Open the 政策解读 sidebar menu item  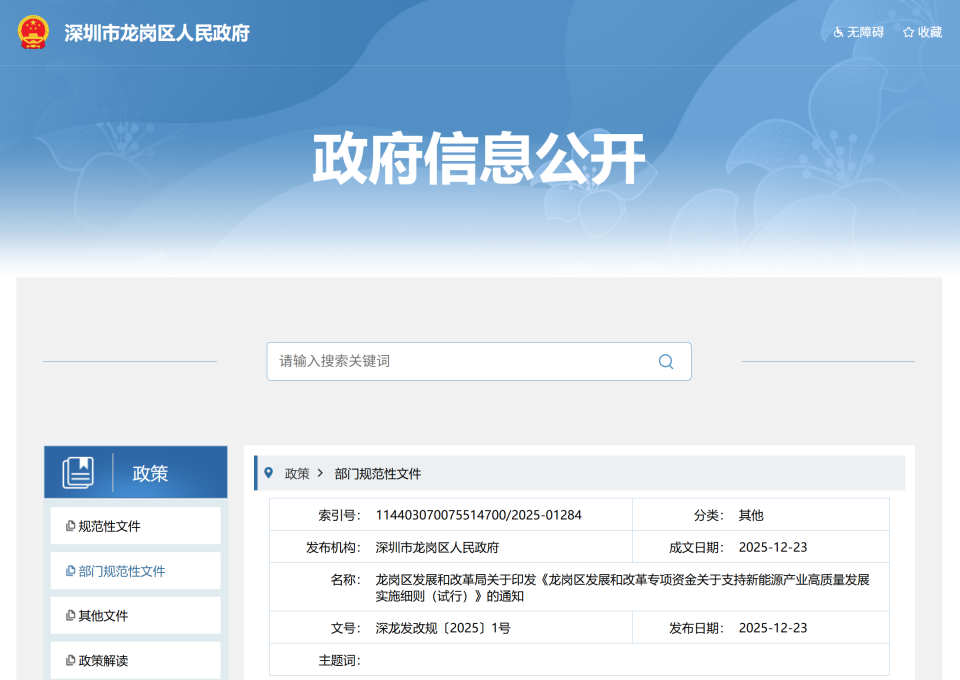pos(105,659)
